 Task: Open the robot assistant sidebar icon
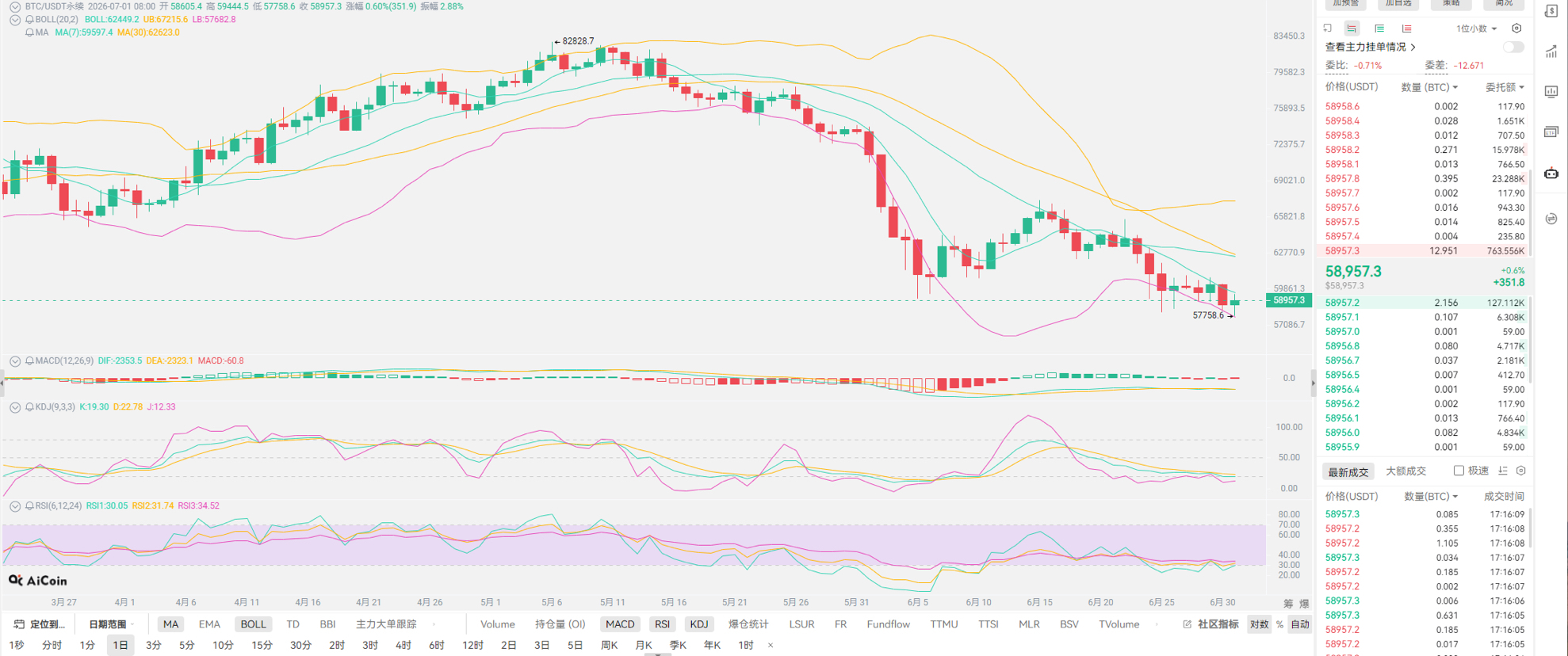coord(1551,173)
